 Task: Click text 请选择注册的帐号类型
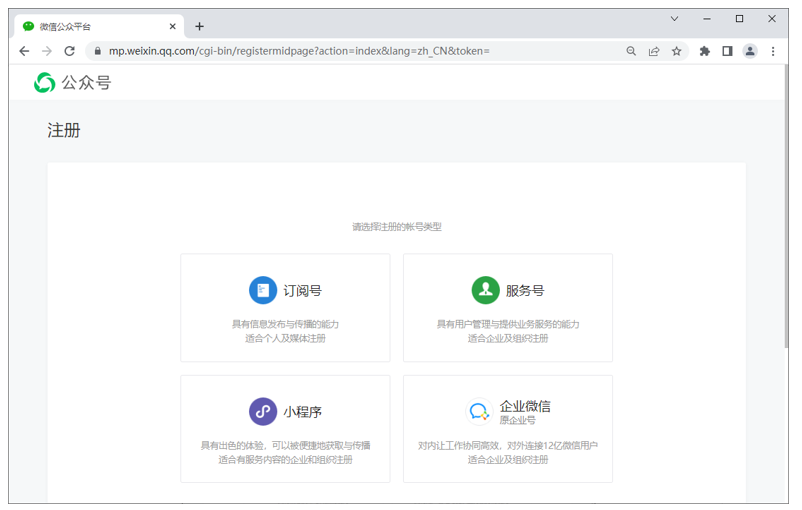(x=397, y=227)
